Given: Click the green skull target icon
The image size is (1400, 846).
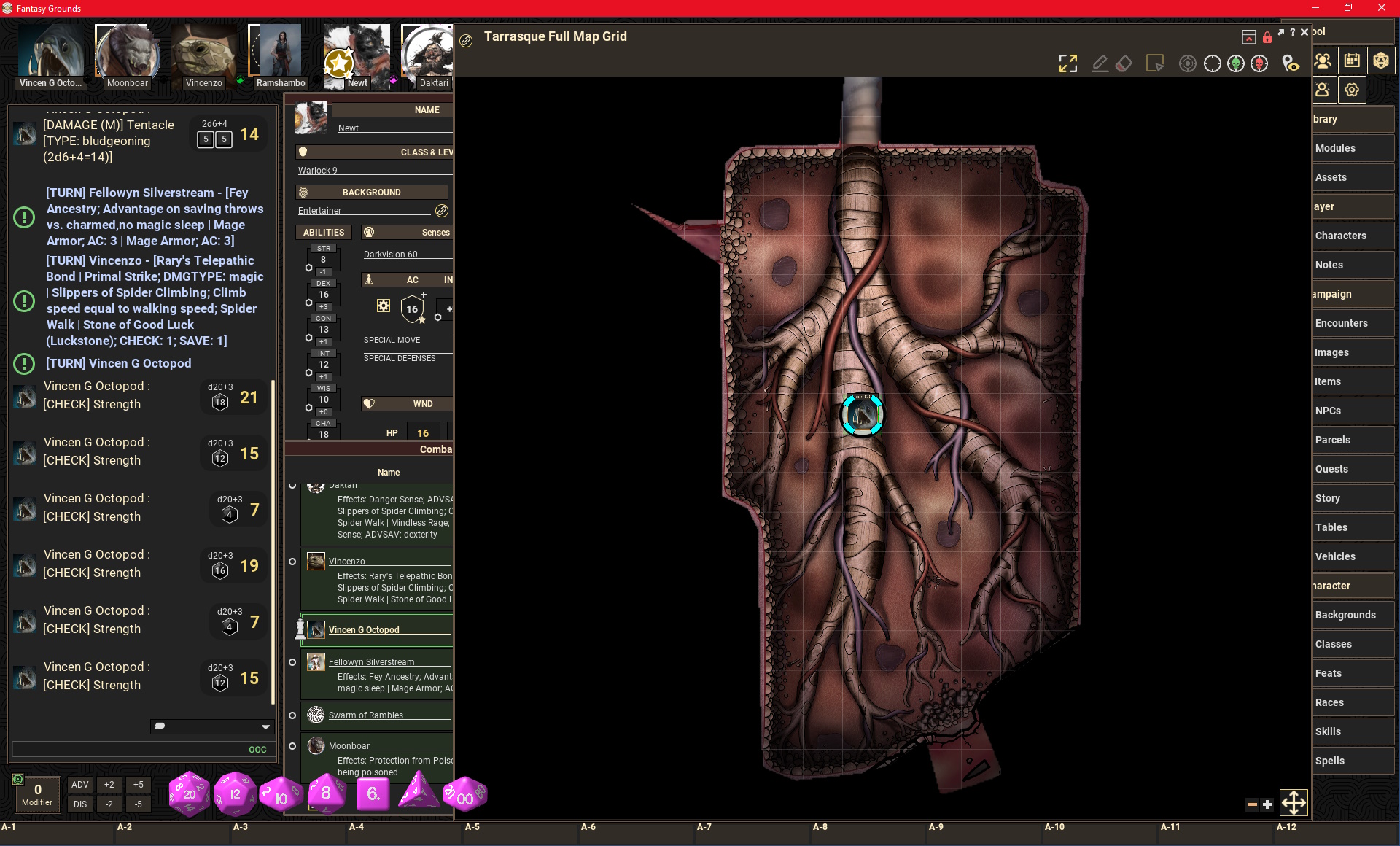Looking at the screenshot, I should click(x=1236, y=63).
